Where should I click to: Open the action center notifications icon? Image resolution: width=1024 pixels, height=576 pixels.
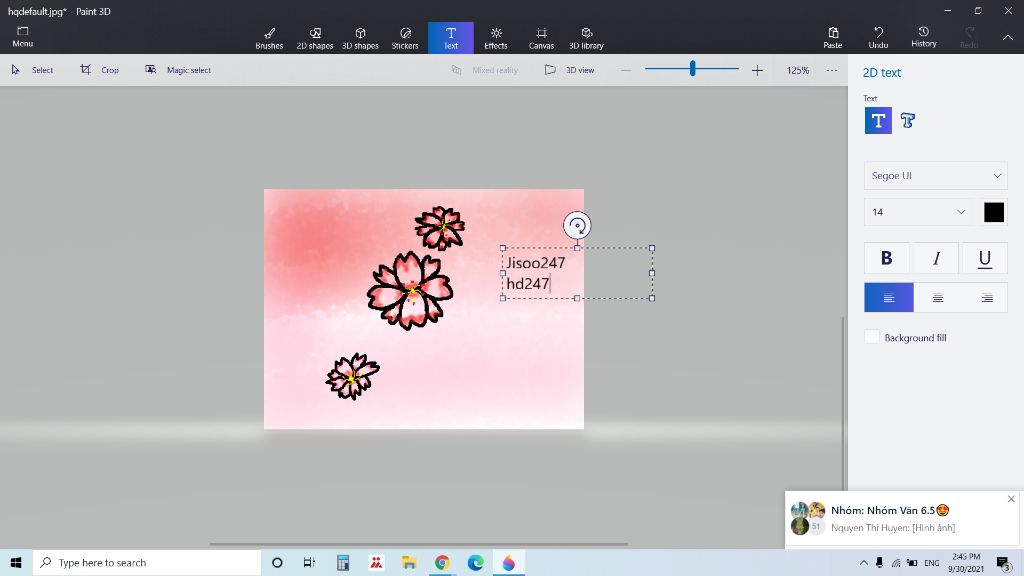tap(1003, 562)
